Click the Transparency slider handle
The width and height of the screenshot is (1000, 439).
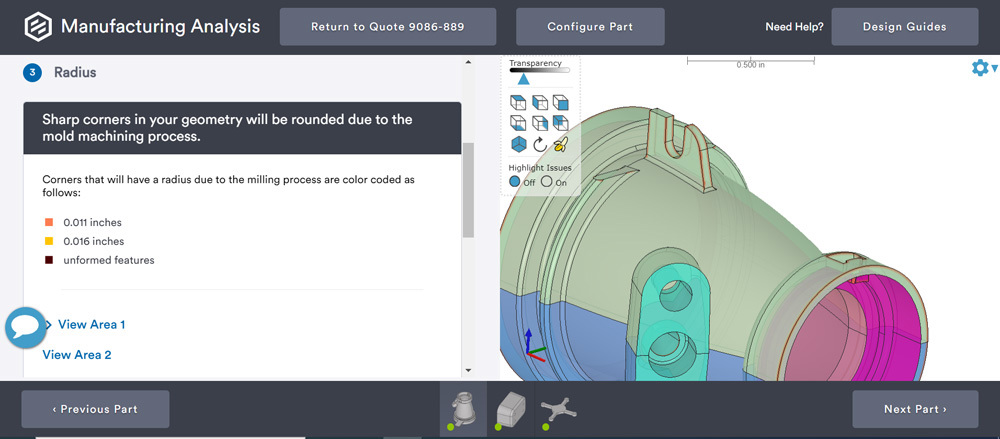point(523,79)
